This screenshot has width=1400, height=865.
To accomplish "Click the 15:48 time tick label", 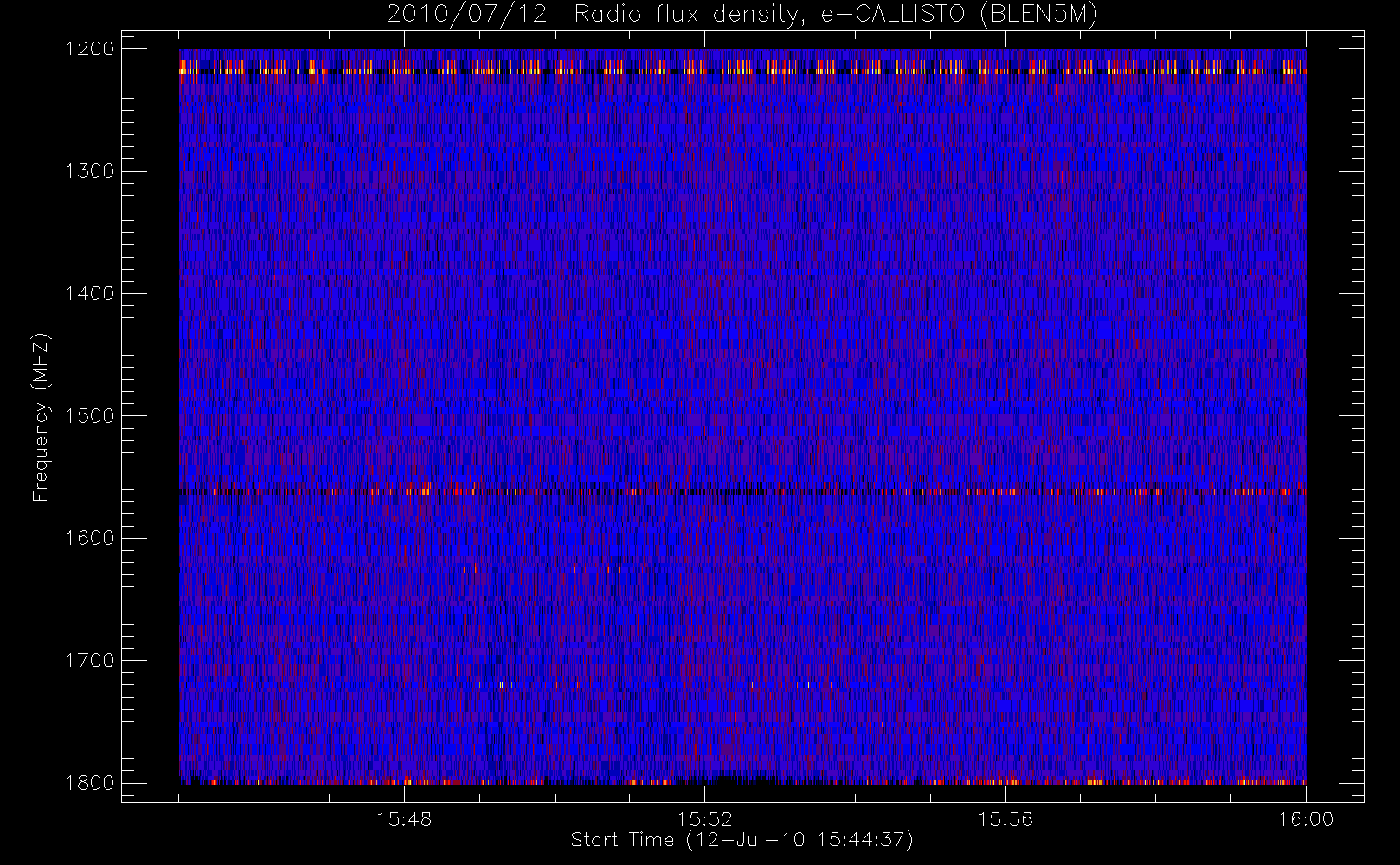I will click(404, 819).
